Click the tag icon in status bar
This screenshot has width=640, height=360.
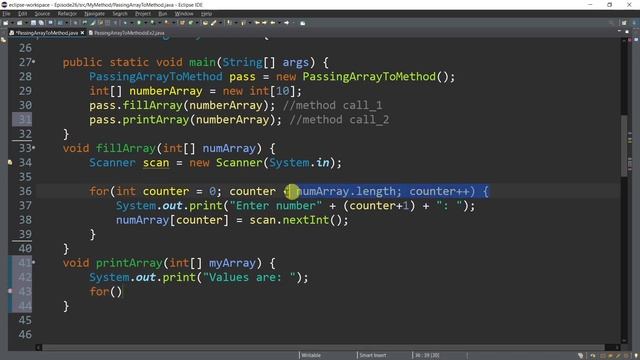coord(580,356)
